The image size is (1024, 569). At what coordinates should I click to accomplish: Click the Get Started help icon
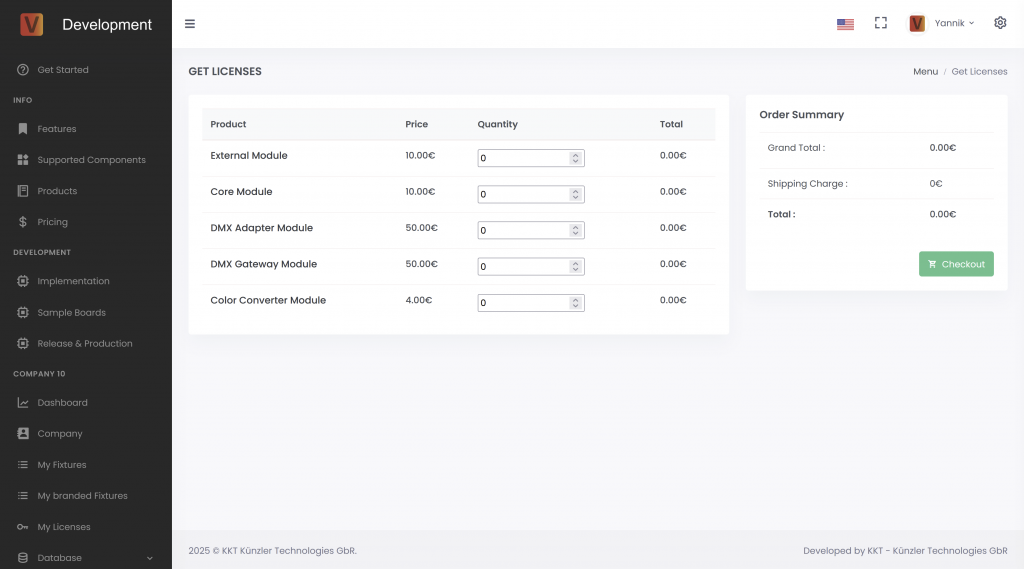(23, 70)
